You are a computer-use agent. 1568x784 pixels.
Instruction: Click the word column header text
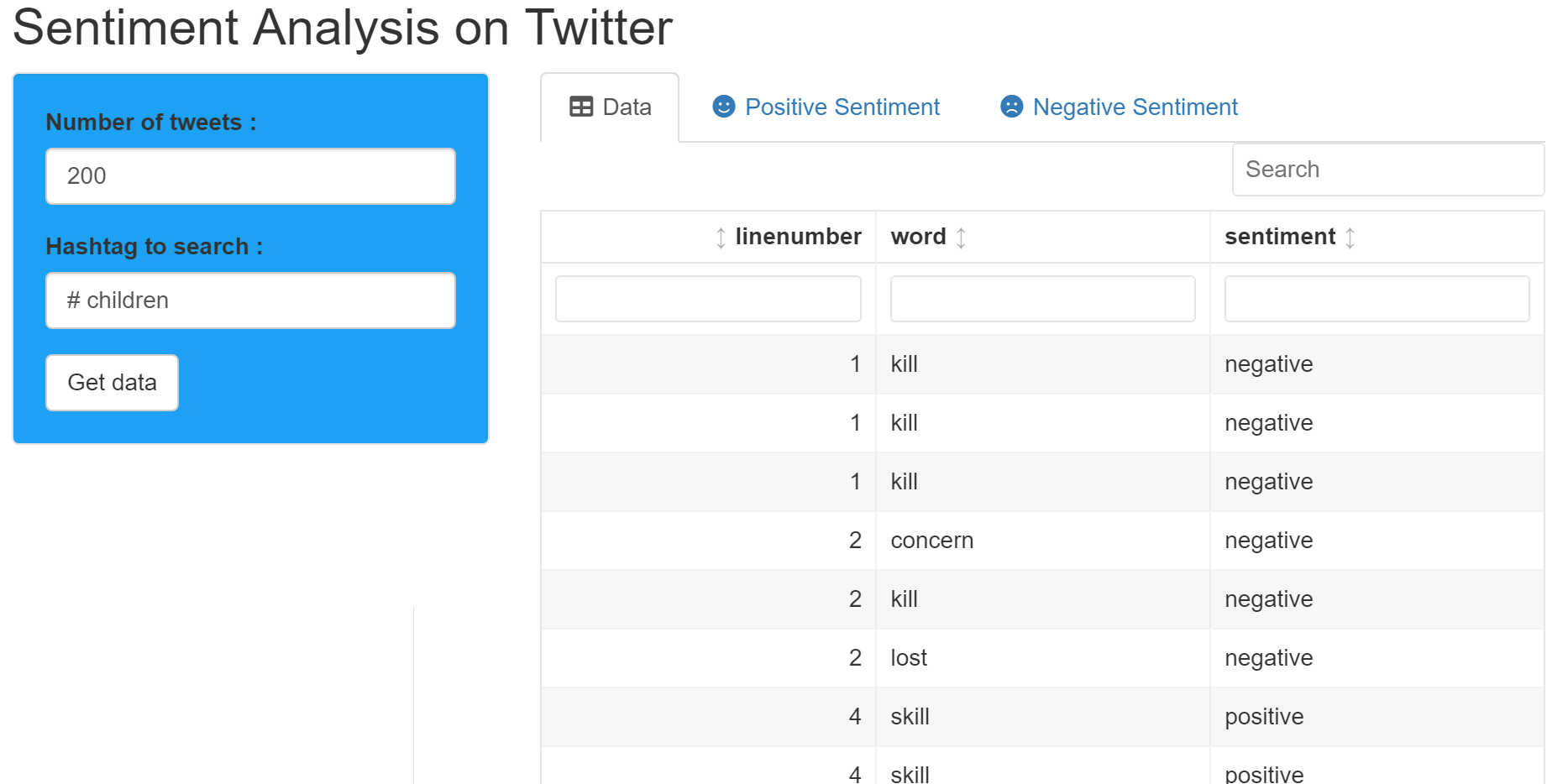(918, 237)
